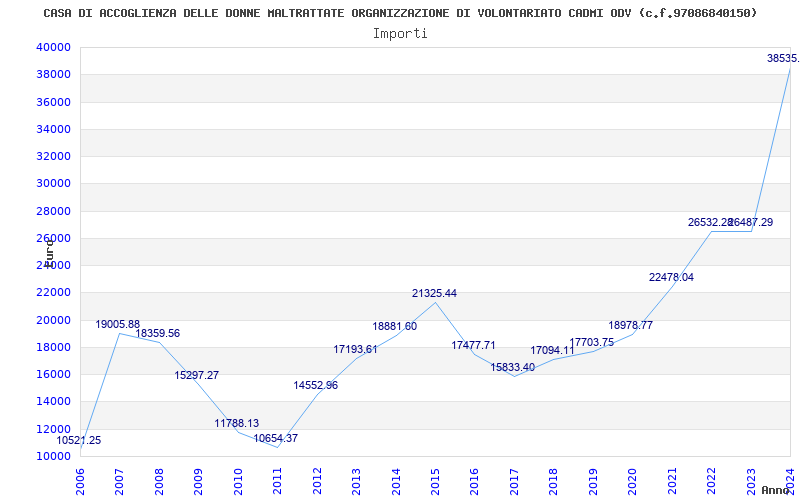Click the 22478.04 data label

(x=671, y=278)
